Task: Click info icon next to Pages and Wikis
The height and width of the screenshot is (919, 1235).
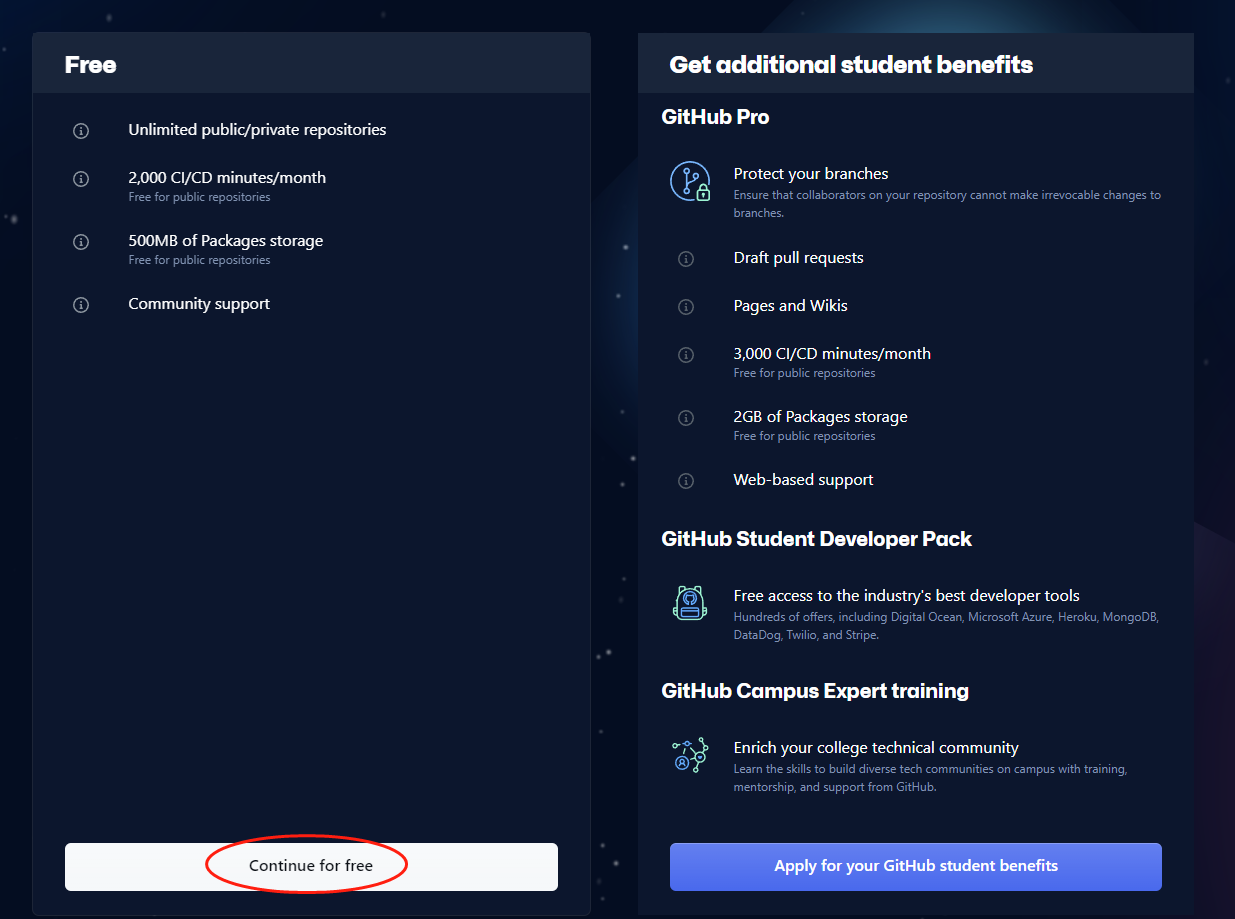Action: pyautogui.click(x=686, y=307)
